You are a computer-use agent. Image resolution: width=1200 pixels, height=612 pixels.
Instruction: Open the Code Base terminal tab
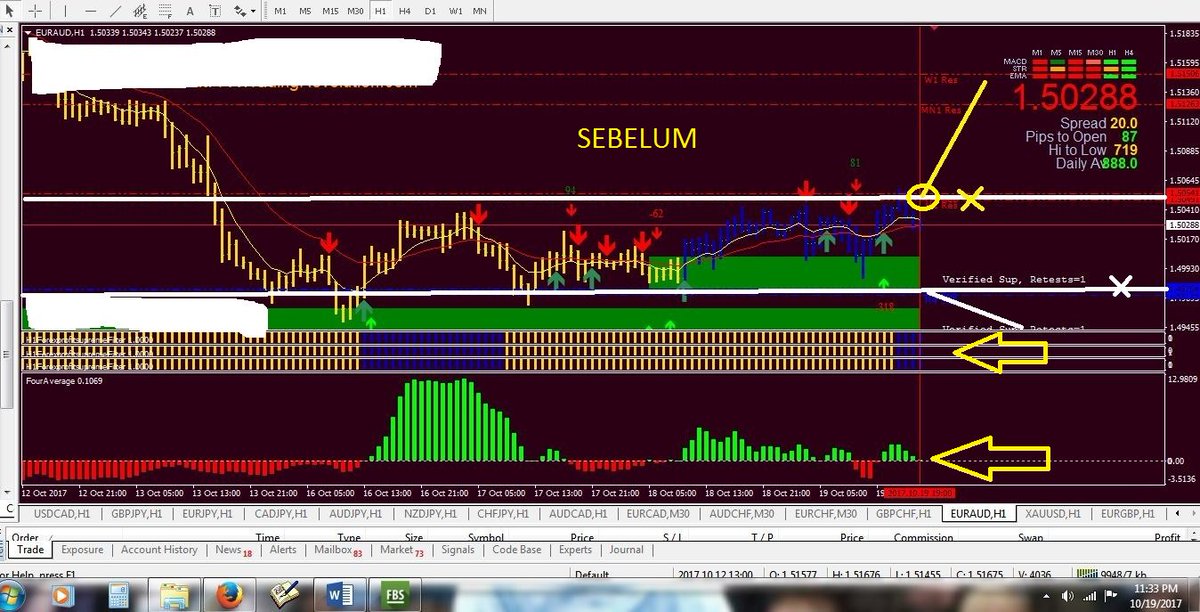[x=517, y=549]
